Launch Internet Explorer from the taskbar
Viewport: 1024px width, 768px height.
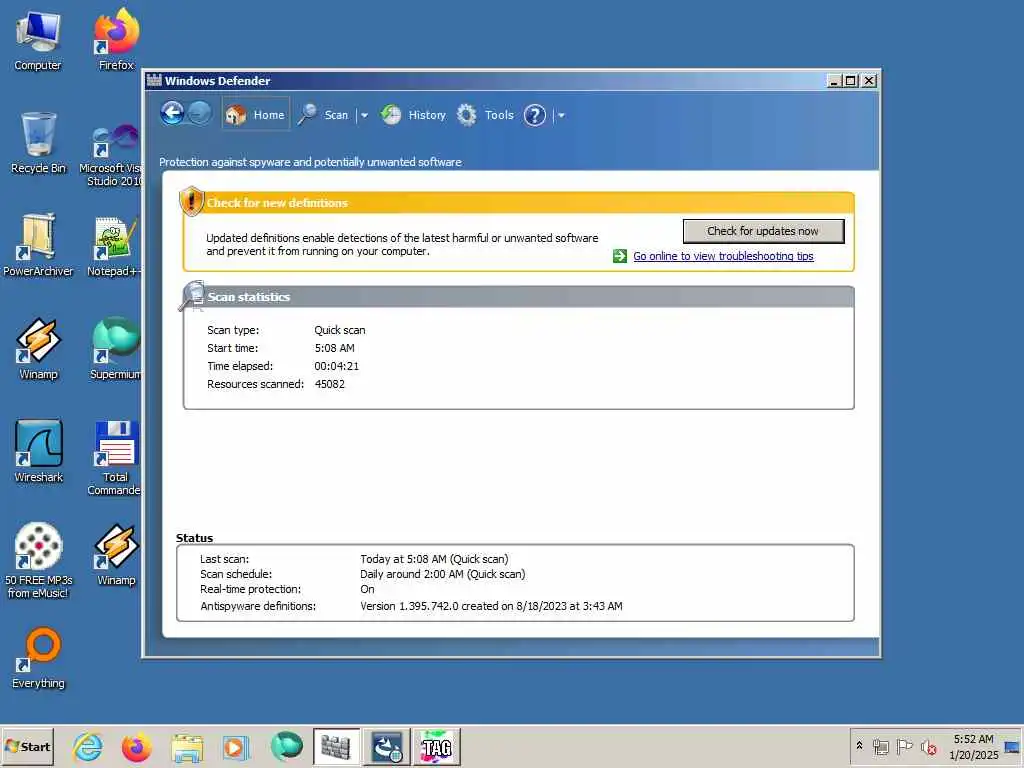[88, 746]
